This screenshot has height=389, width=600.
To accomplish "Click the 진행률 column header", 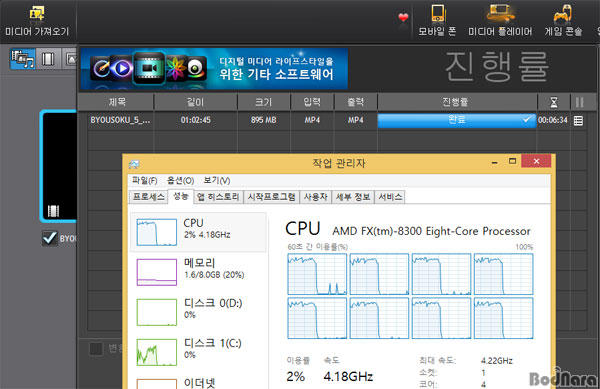I will pos(457,102).
